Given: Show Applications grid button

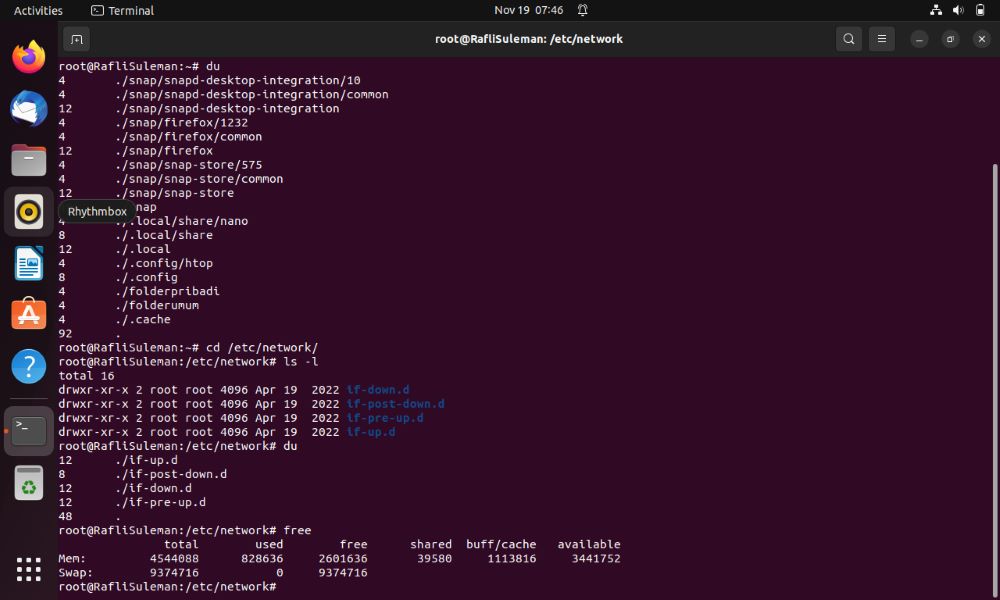Looking at the screenshot, I should (x=29, y=569).
